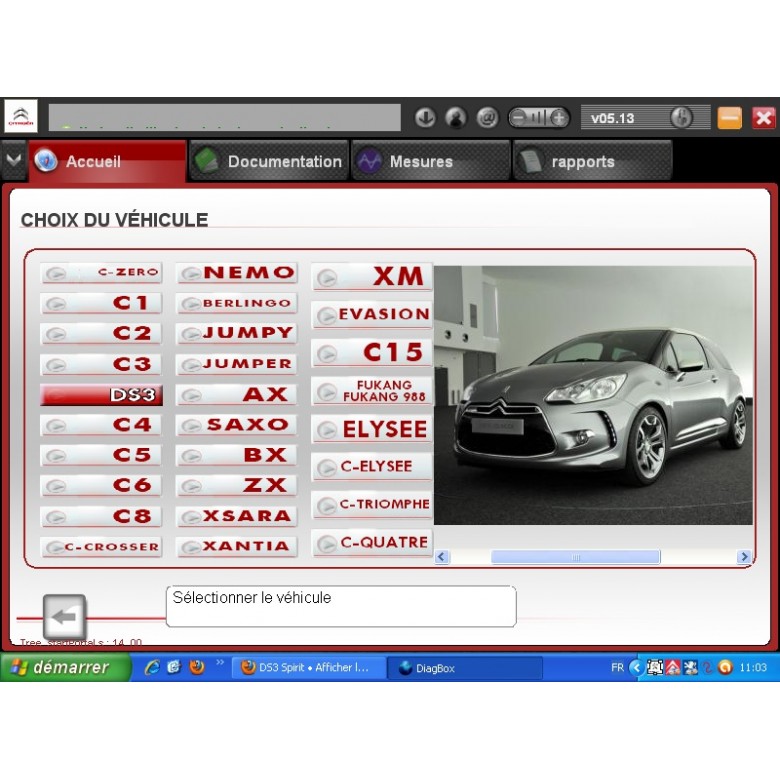Open the Documentation tab
The image size is (780, 780).
coord(269,161)
